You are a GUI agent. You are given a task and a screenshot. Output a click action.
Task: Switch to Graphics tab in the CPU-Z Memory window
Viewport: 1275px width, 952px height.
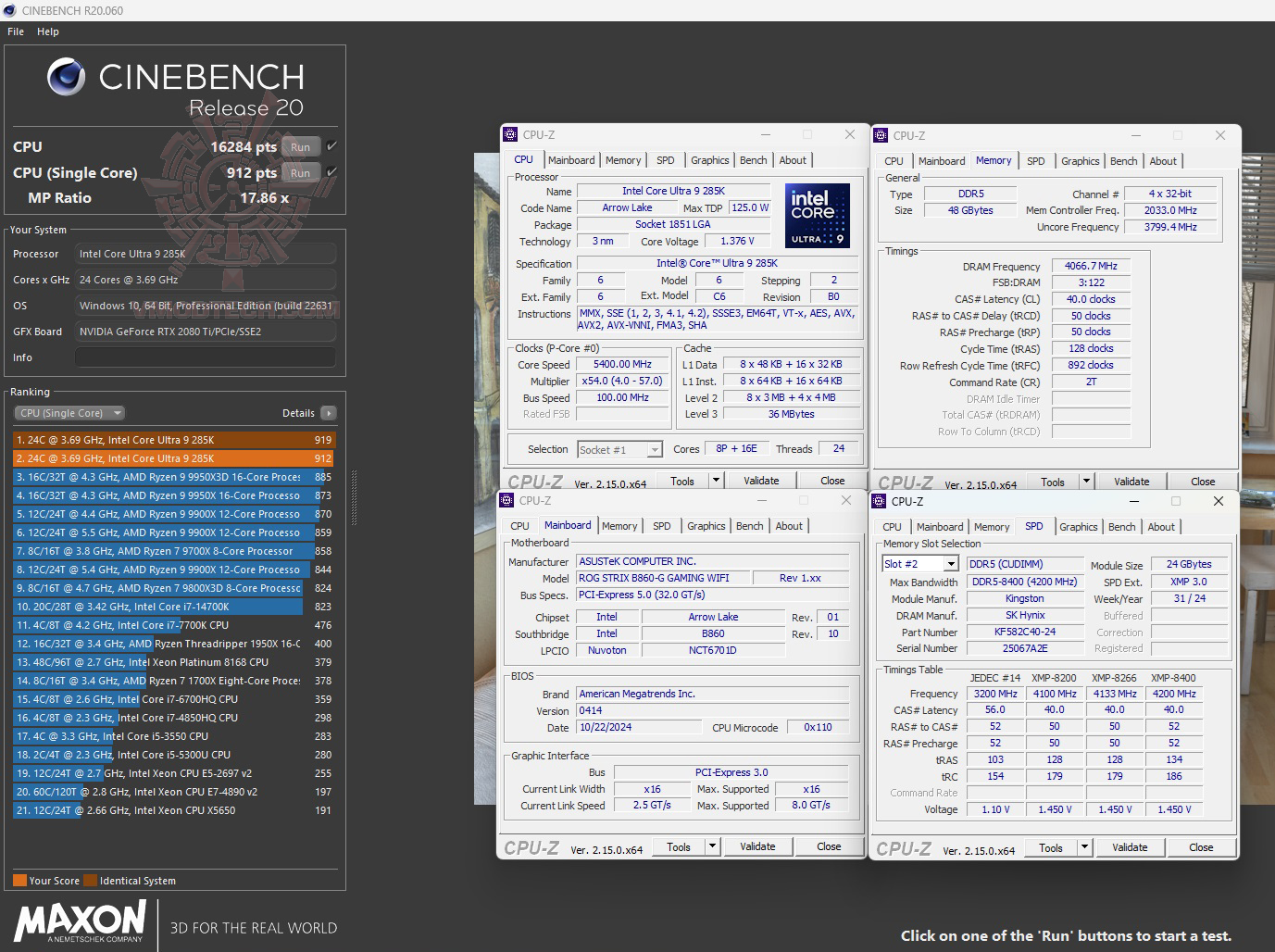pyautogui.click(x=1081, y=161)
